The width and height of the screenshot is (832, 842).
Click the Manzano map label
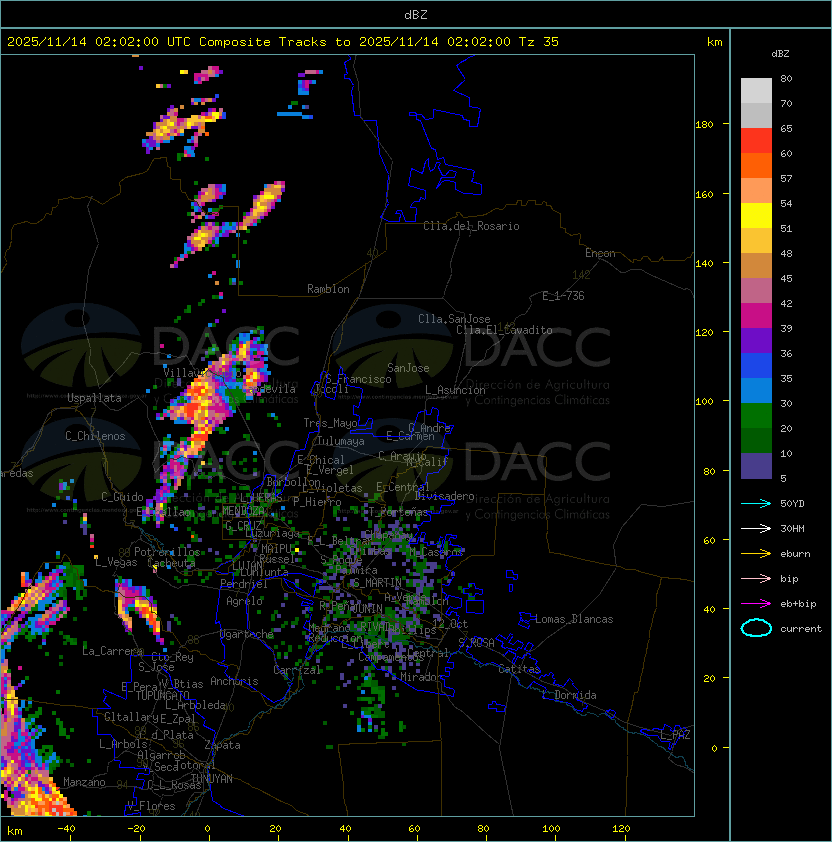pyautogui.click(x=84, y=782)
